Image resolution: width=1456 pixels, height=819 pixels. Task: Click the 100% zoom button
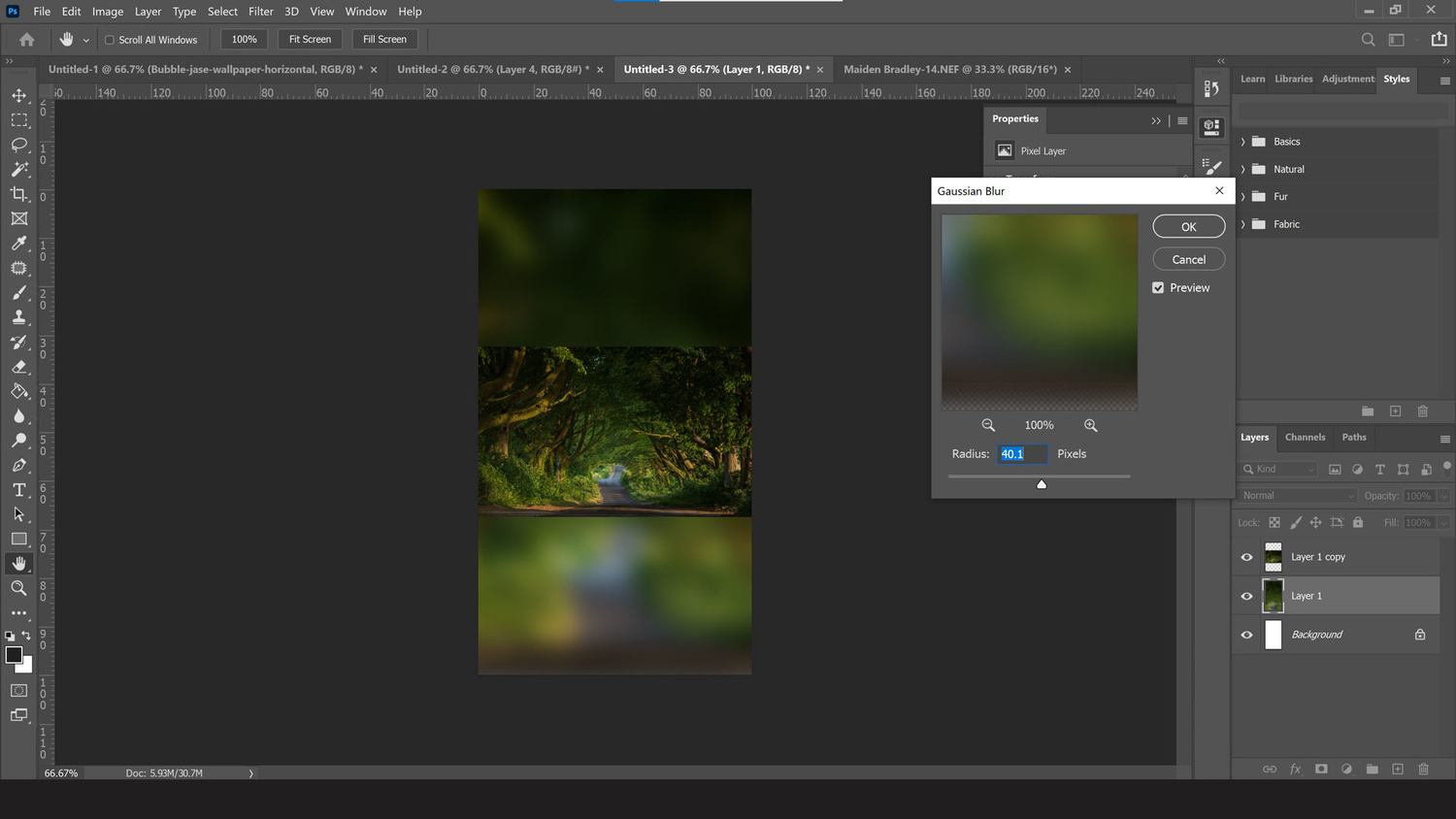(245, 40)
